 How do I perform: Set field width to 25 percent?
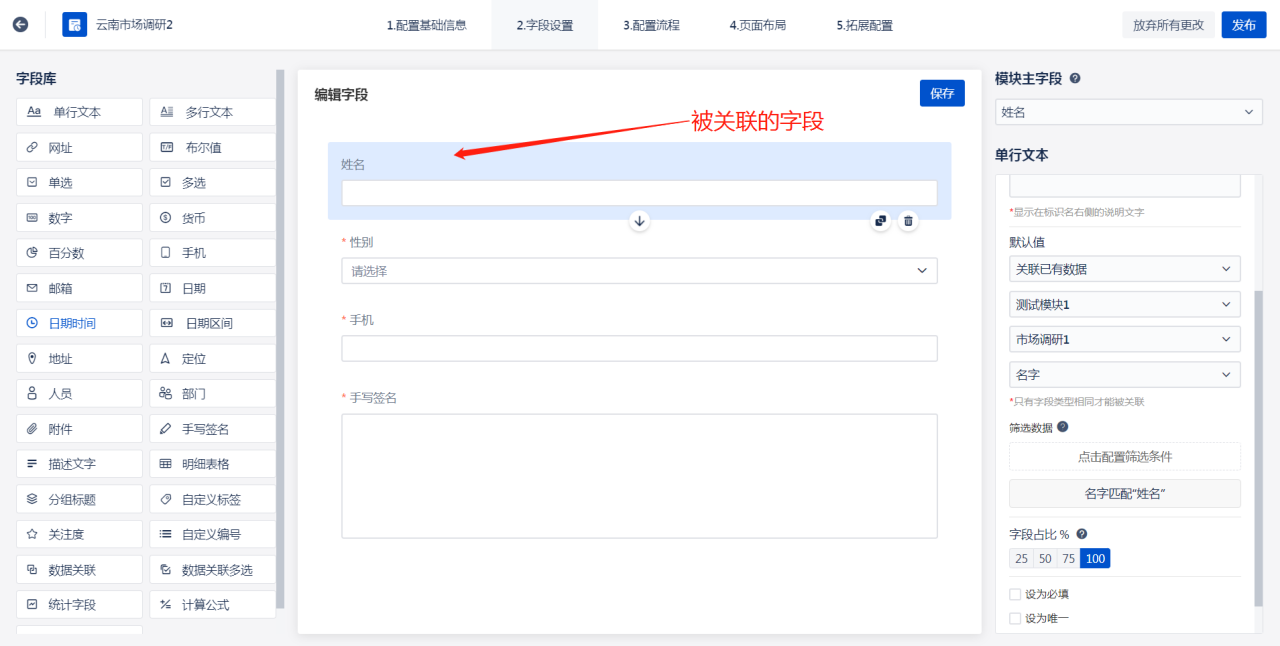click(1021, 558)
